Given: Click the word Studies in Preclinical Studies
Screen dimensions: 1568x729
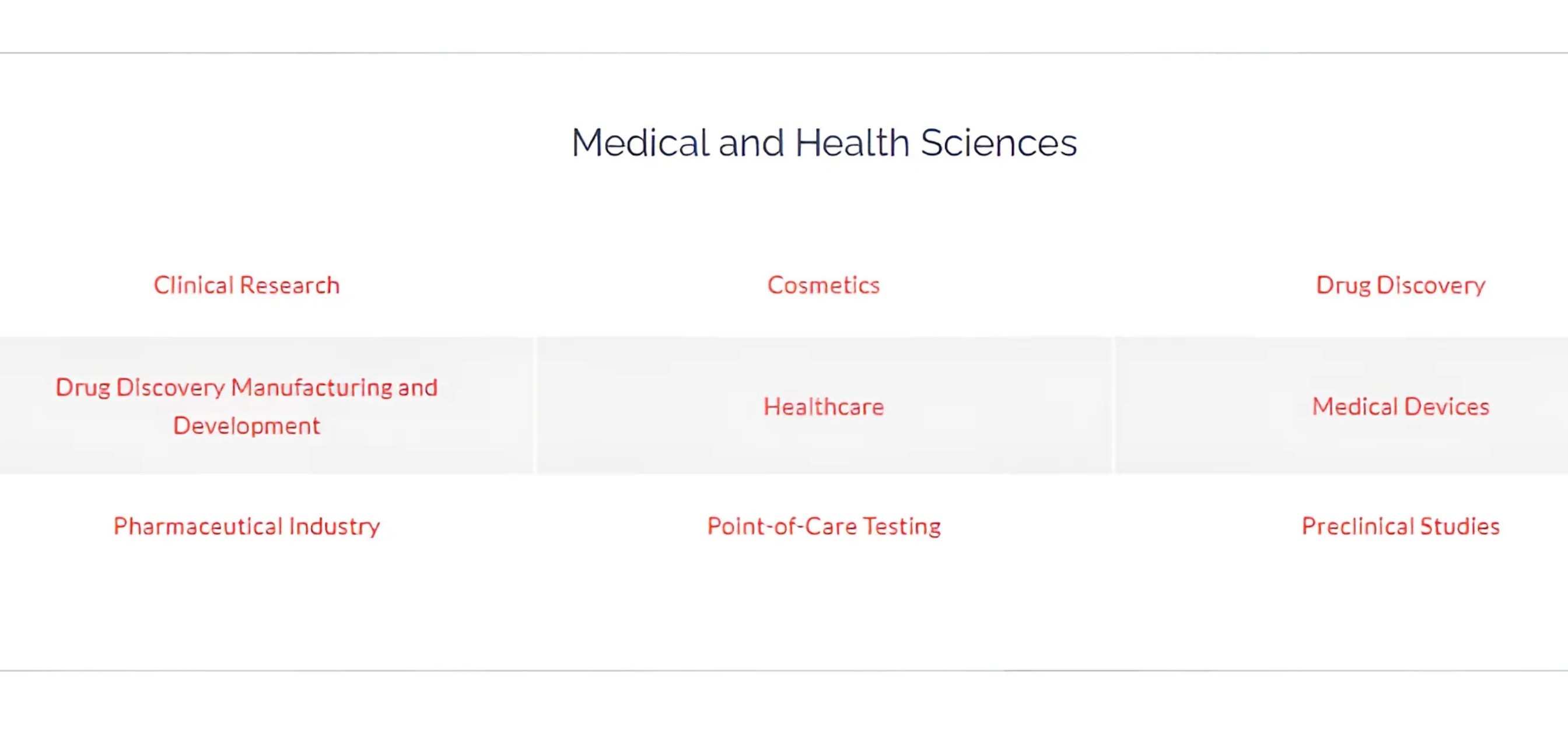Looking at the screenshot, I should [x=1459, y=526].
